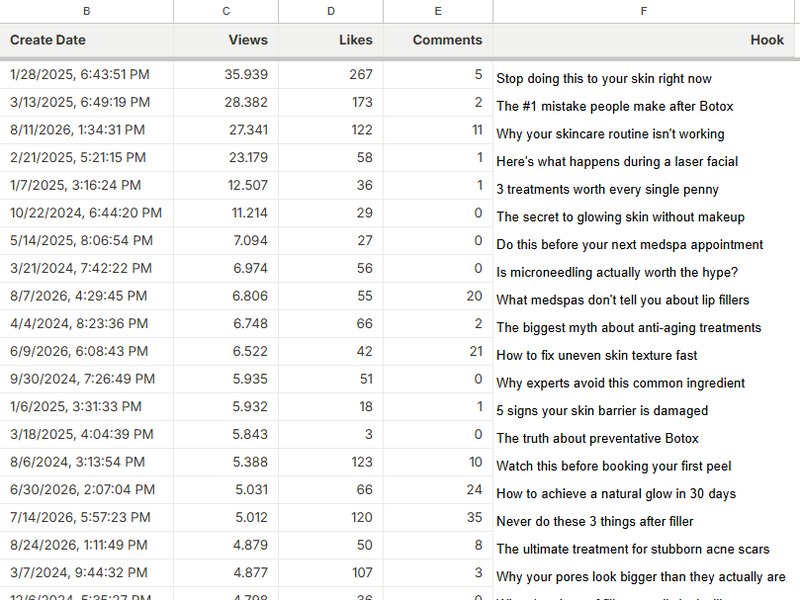
Task: Select views cell 7.094
Action: 226,240
